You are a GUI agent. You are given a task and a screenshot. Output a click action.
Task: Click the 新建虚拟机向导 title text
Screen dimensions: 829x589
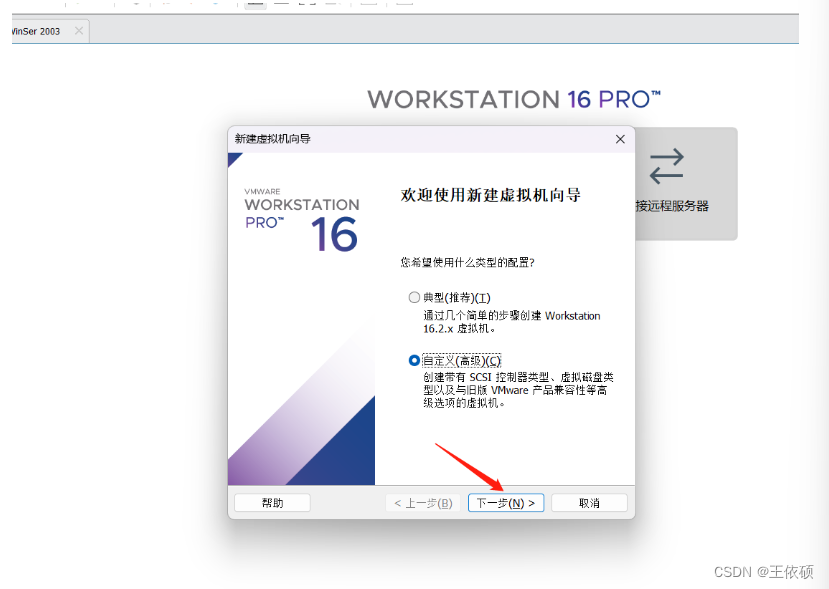tap(272, 139)
